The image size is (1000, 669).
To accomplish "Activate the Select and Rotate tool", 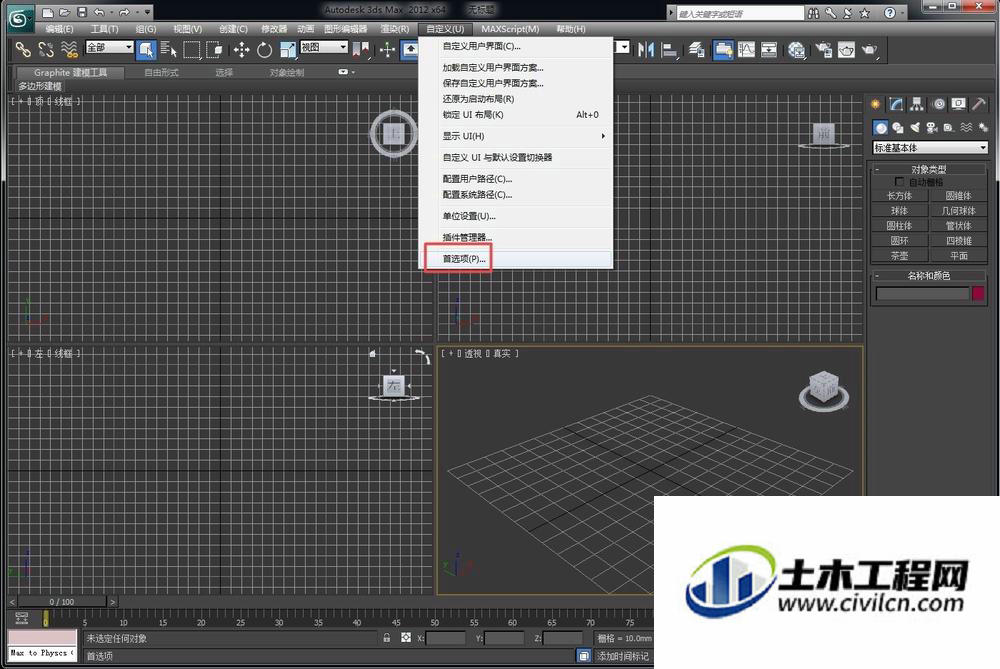I will [x=264, y=50].
